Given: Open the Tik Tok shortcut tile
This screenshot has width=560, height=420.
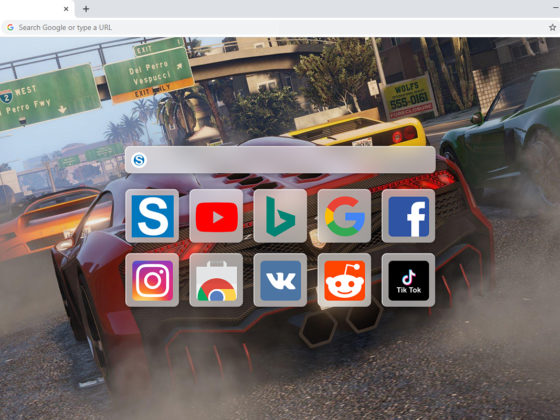Looking at the screenshot, I should tap(408, 280).
